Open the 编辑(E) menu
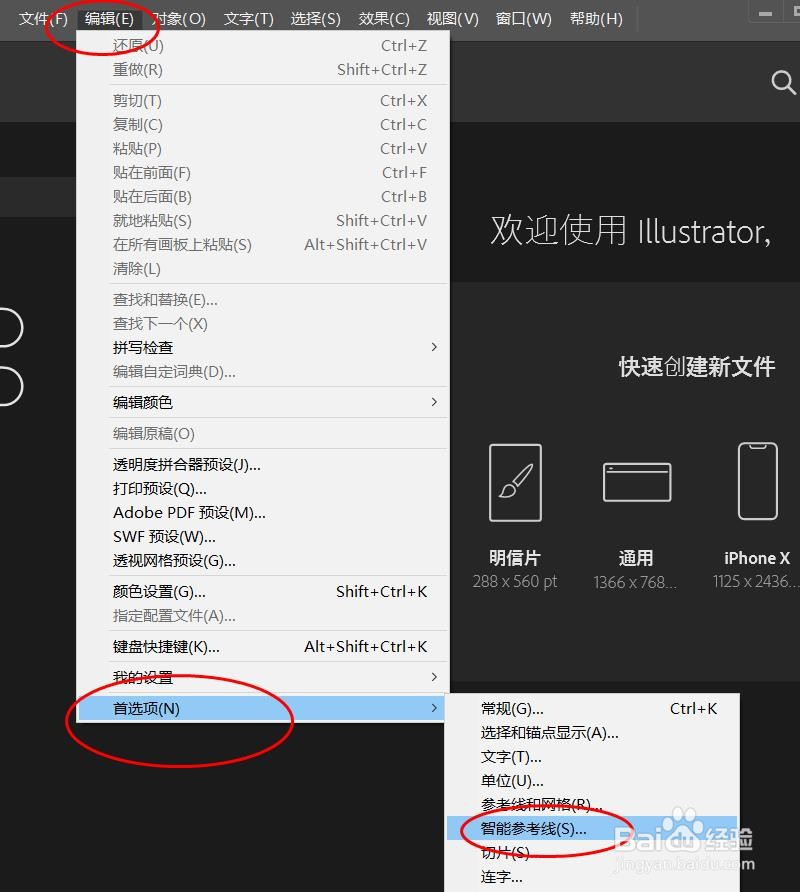Viewport: 800px width, 892px height. pyautogui.click(x=109, y=19)
